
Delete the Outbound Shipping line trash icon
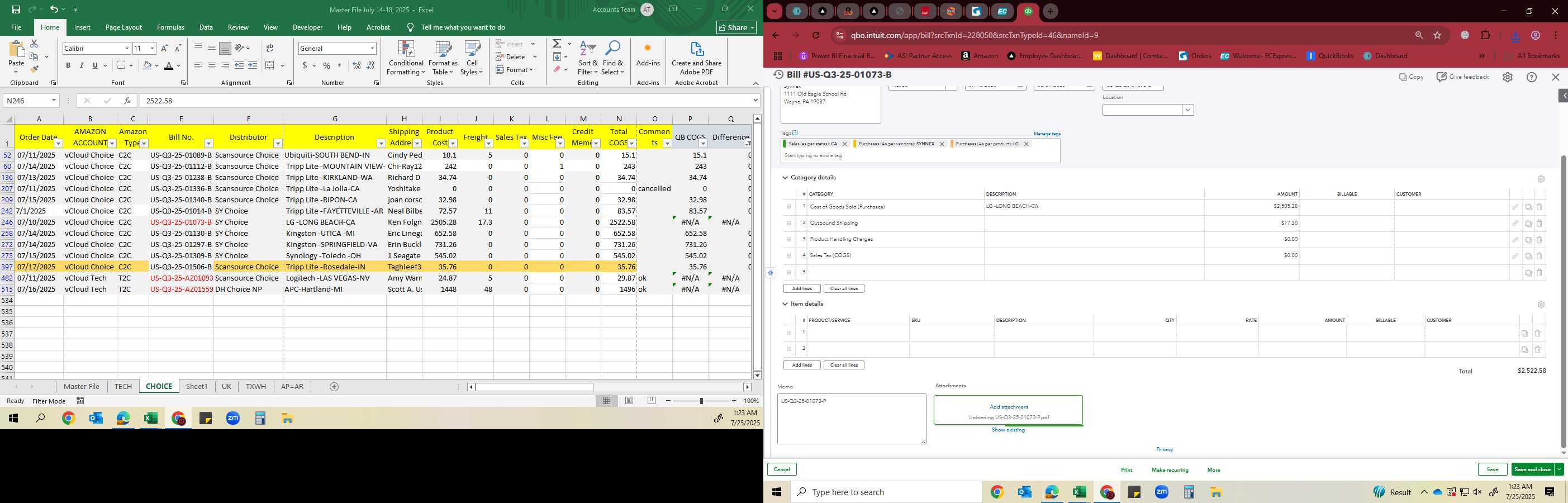[1540, 224]
